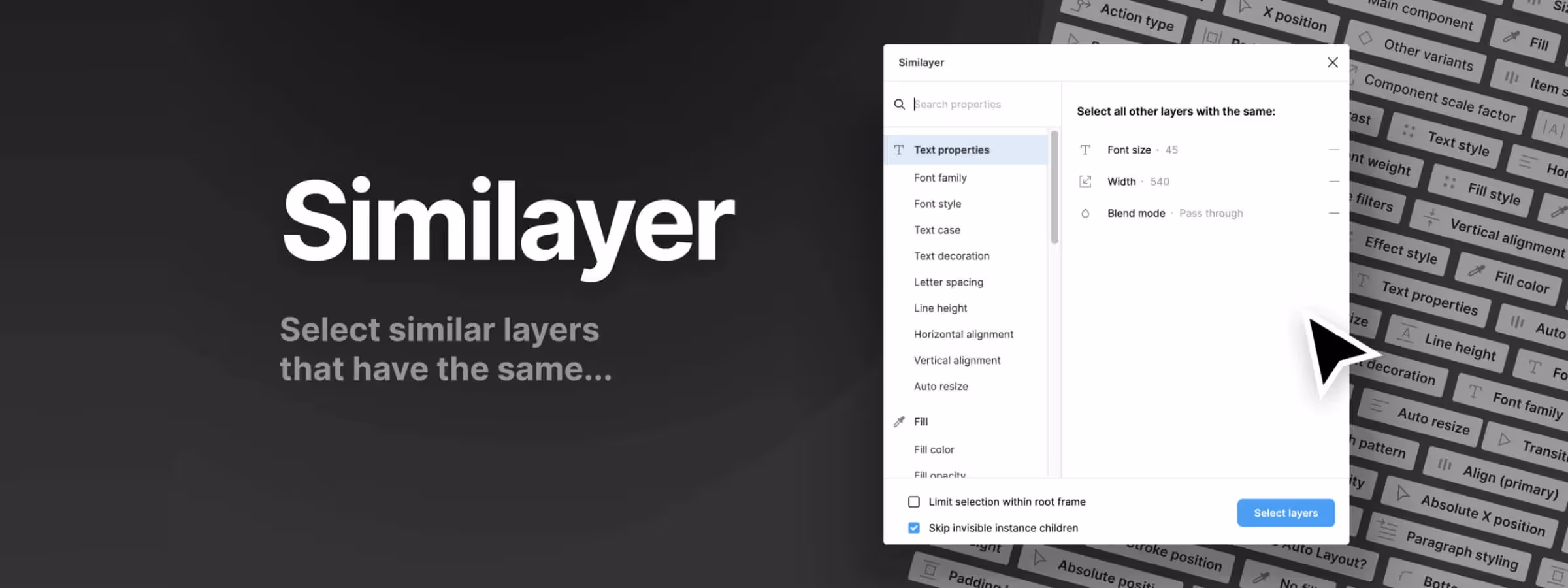Select the Fill category heading

[x=921, y=422]
